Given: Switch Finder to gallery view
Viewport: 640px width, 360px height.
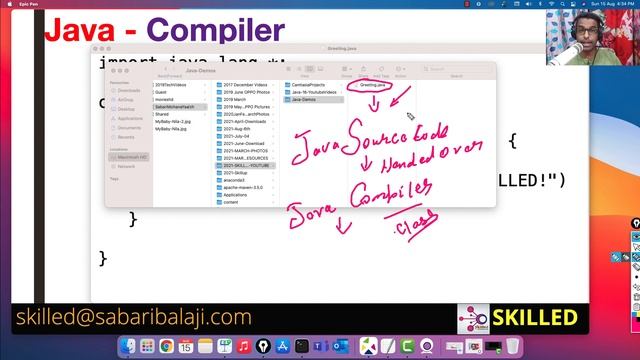Looking at the screenshot, I should pyautogui.click(x=320, y=69).
